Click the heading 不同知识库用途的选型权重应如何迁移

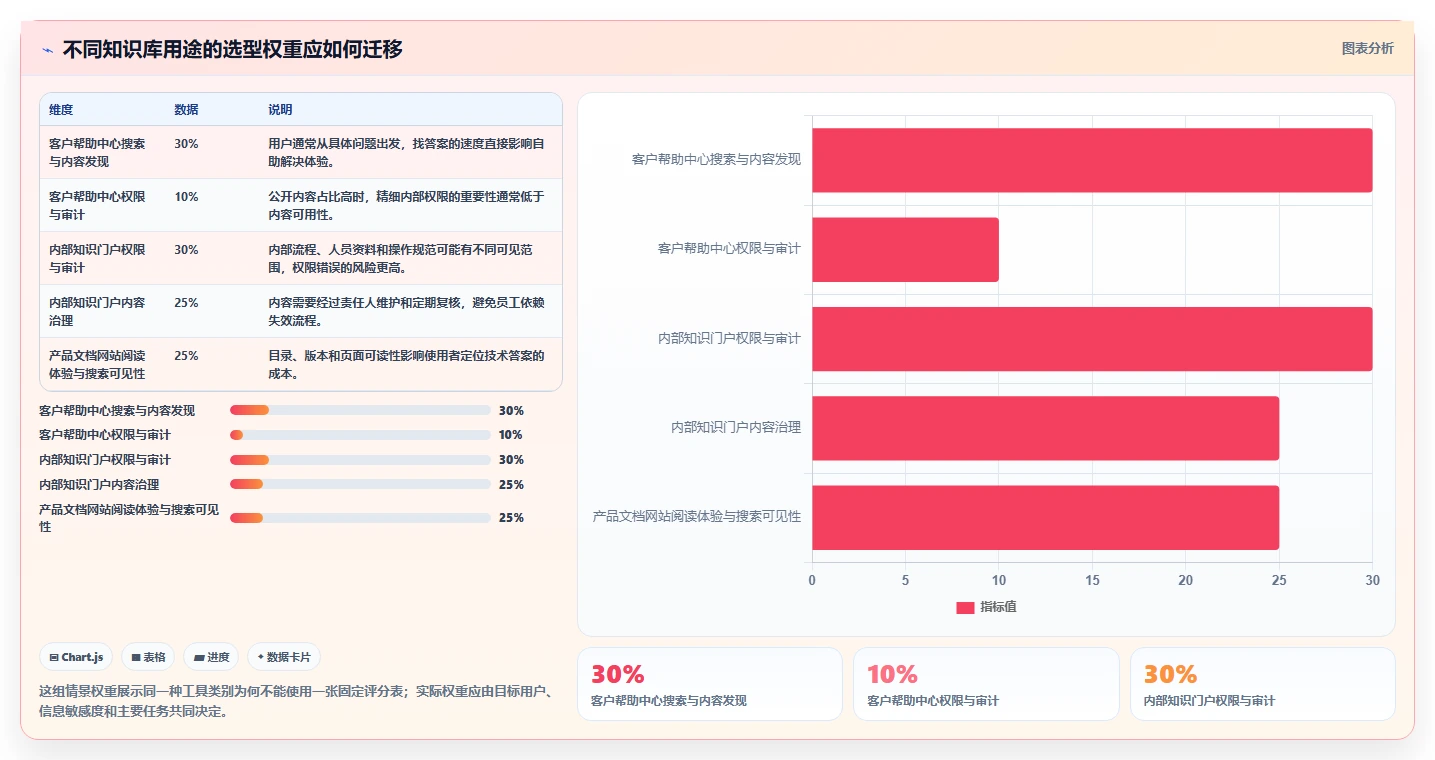233,50
